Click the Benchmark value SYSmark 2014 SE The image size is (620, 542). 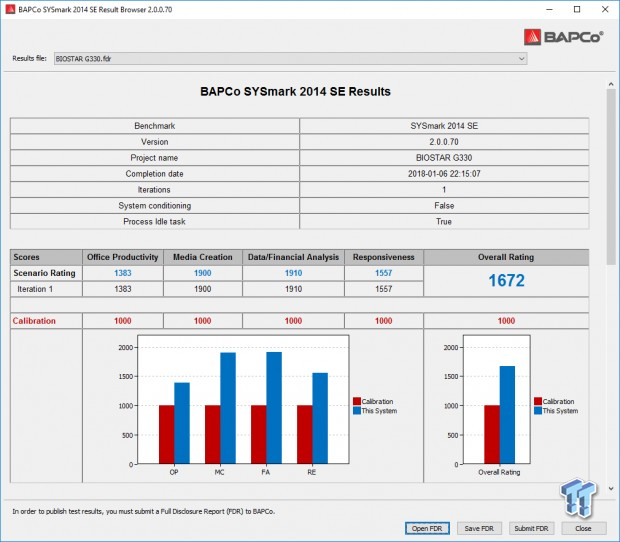(x=444, y=126)
